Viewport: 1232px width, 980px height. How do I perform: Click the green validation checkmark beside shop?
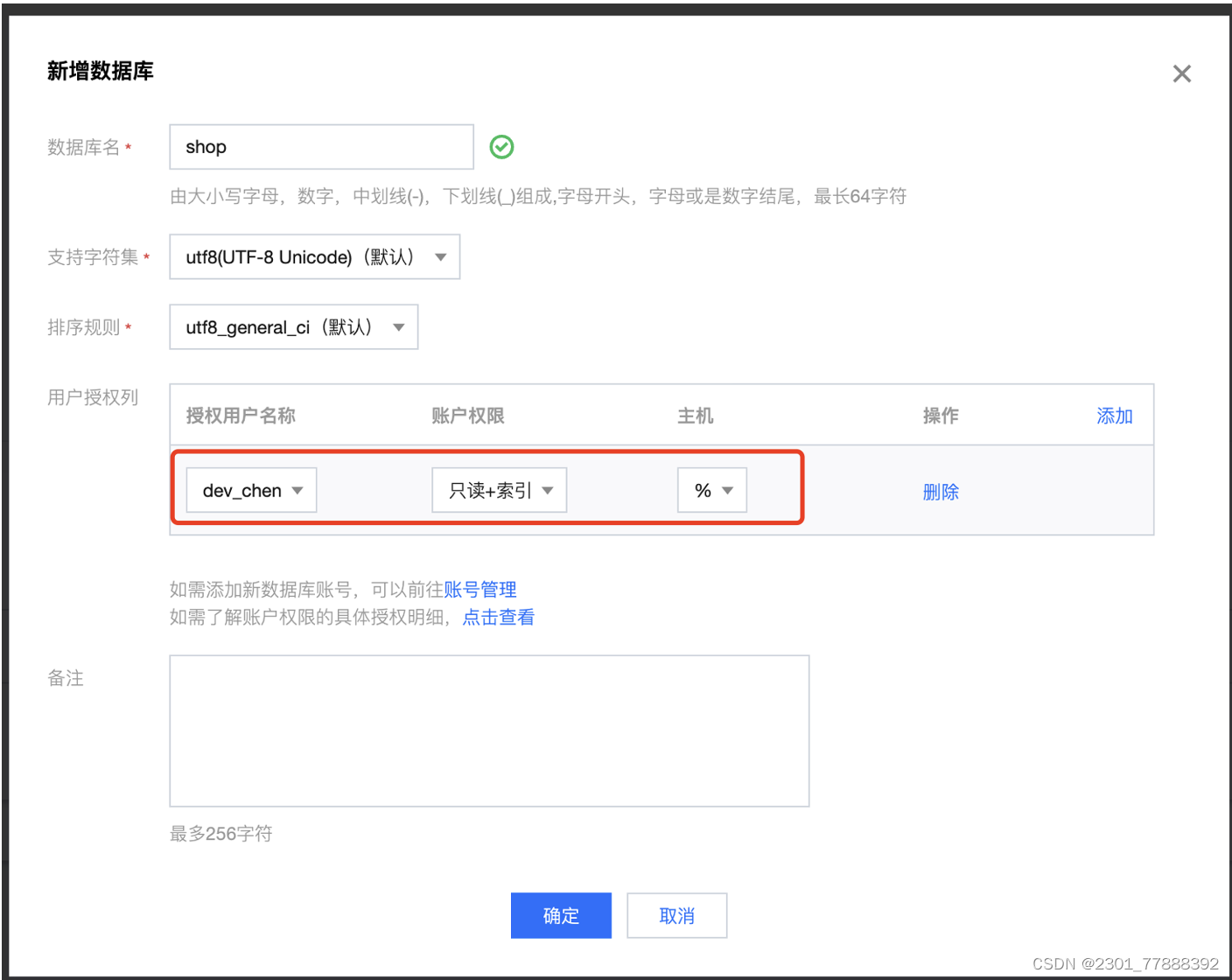[501, 147]
